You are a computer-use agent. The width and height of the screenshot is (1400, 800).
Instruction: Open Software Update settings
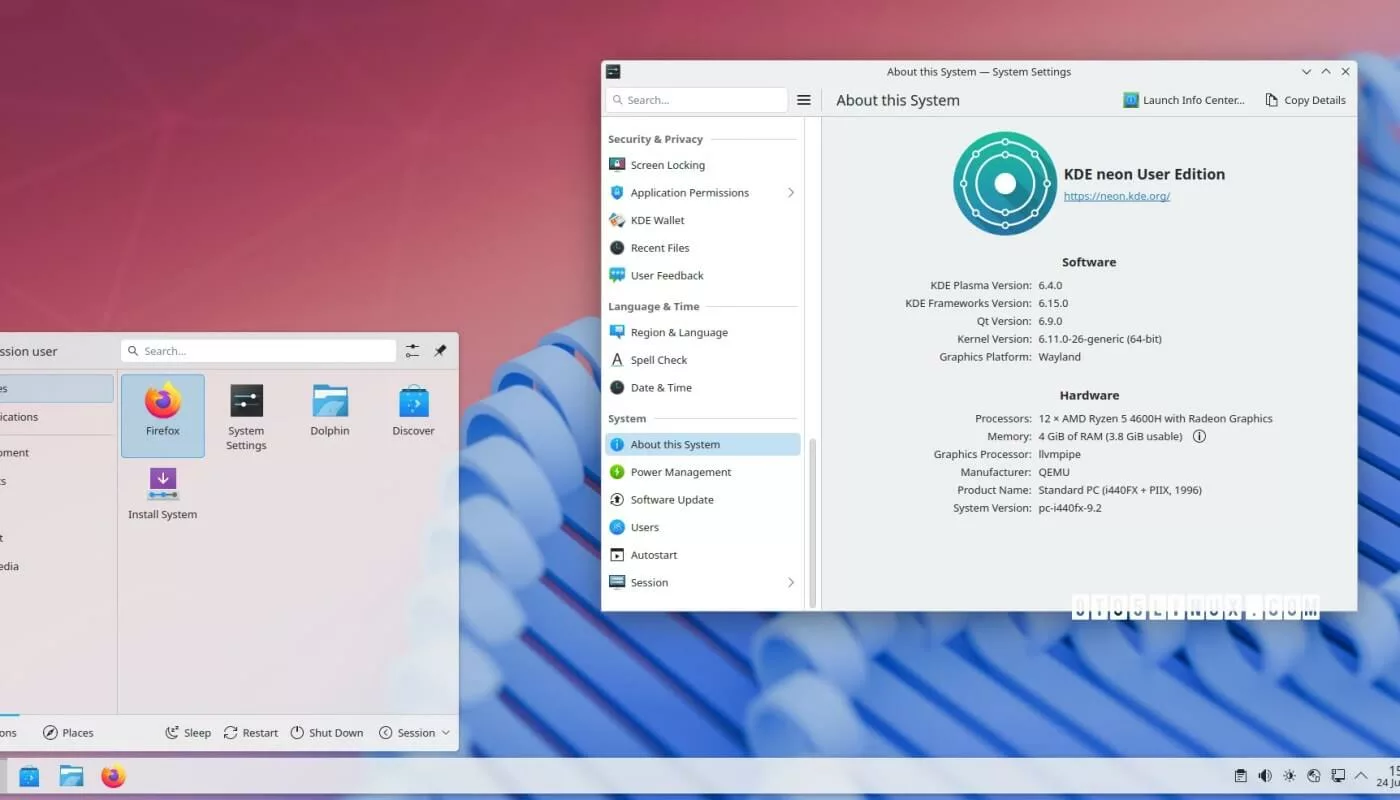click(703, 499)
